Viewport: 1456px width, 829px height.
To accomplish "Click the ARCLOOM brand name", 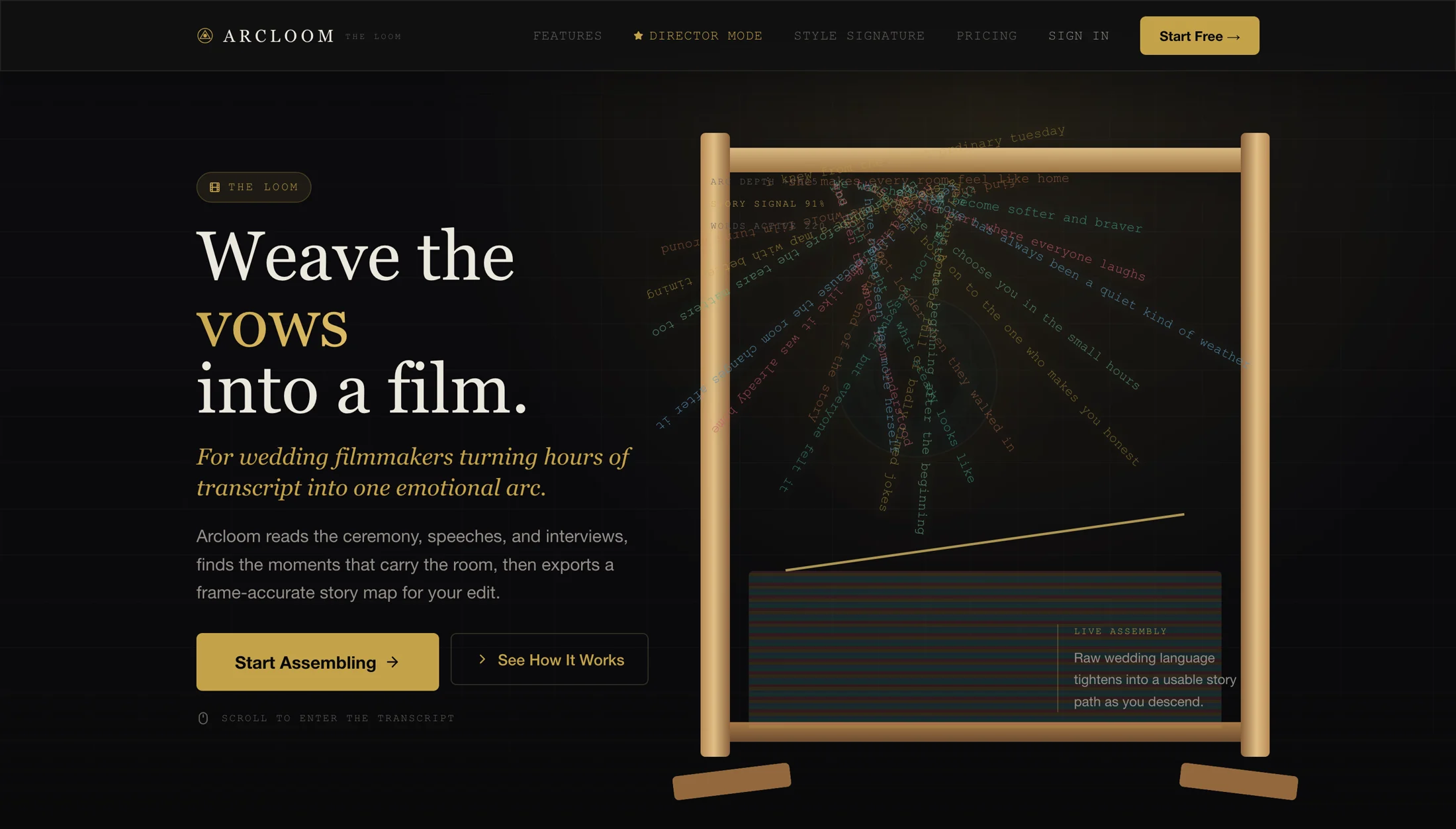I will [279, 36].
